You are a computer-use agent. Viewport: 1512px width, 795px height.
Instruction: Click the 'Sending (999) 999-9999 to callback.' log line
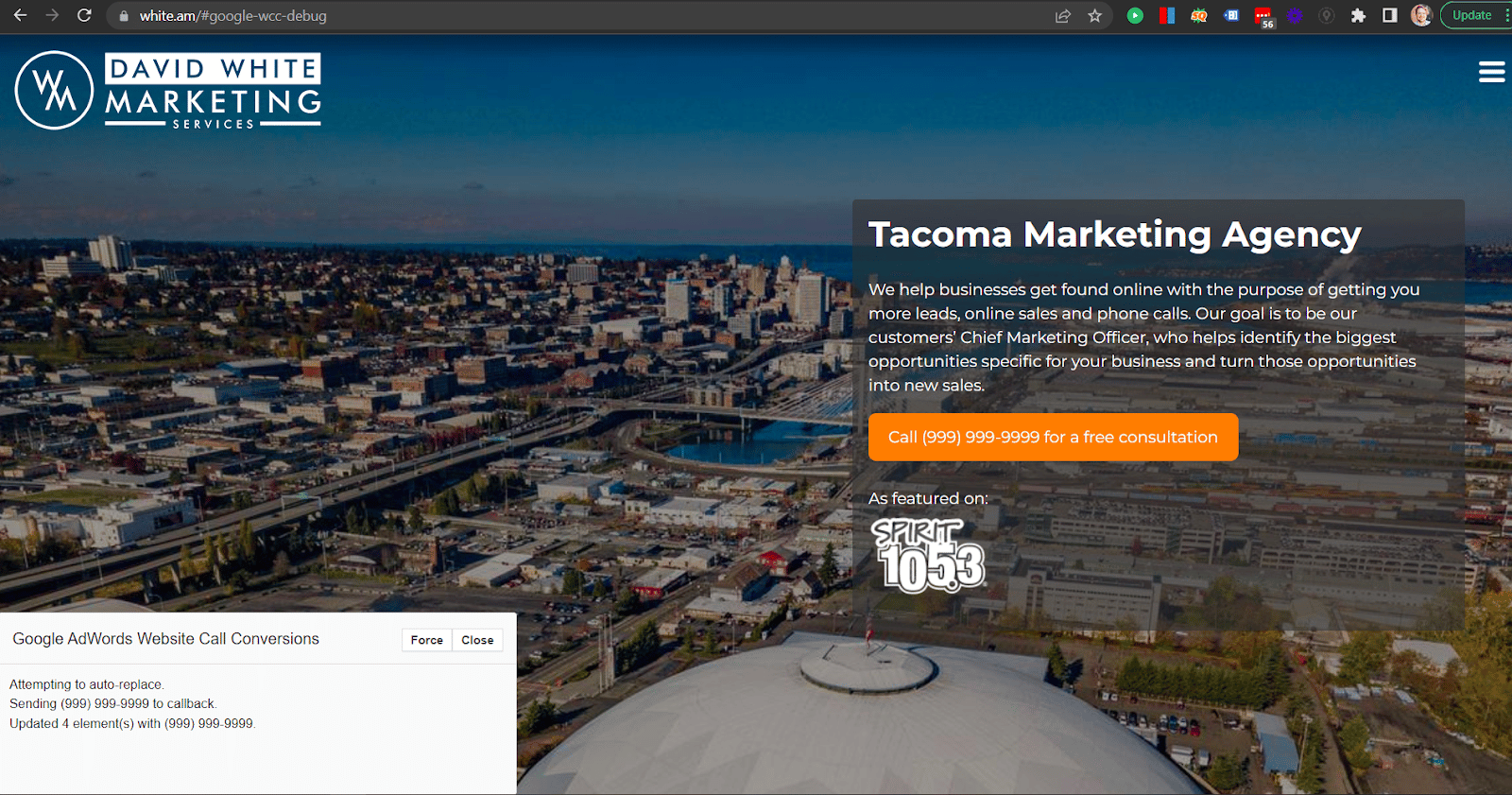click(113, 703)
